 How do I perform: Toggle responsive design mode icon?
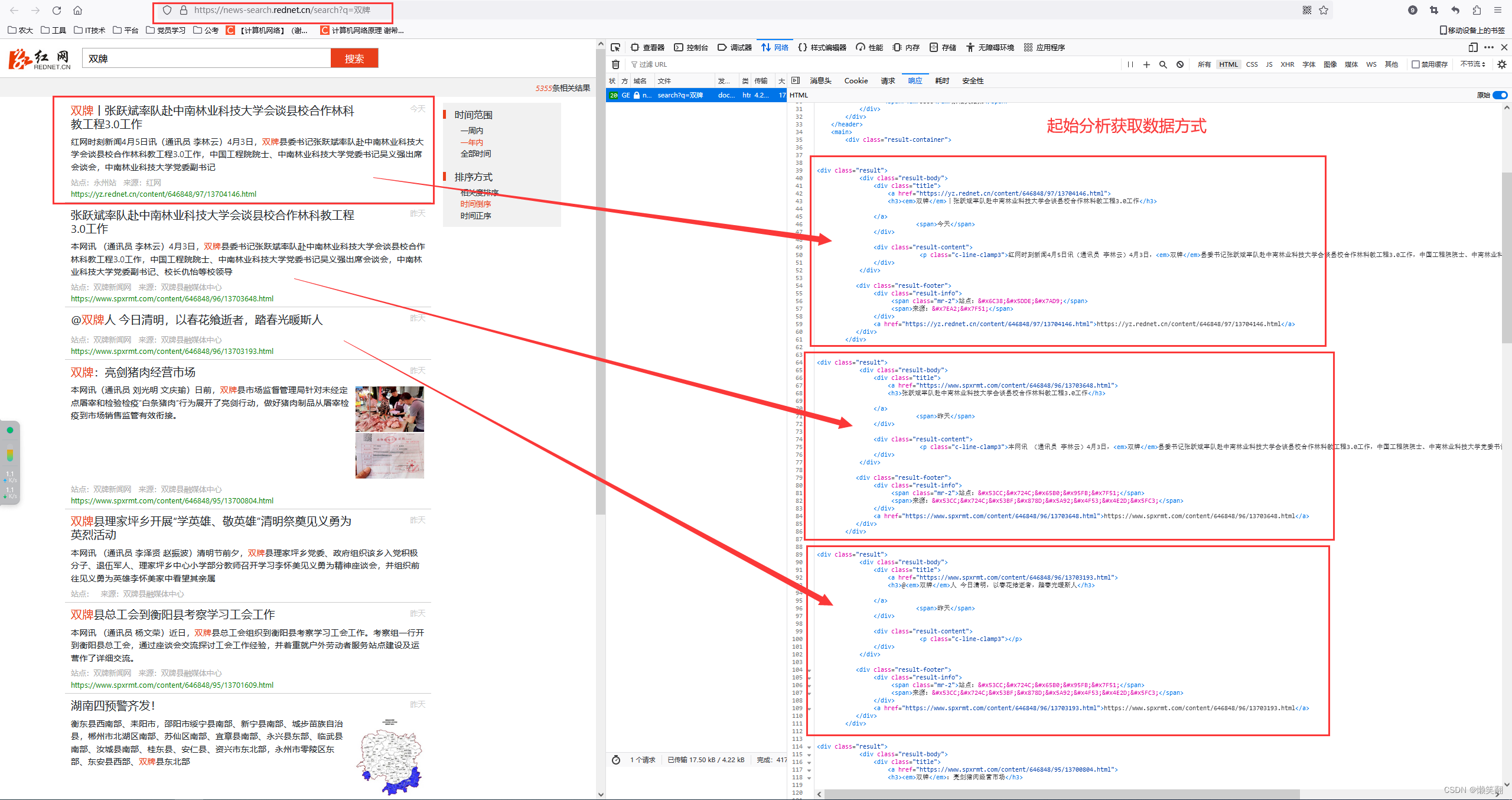tap(1473, 47)
